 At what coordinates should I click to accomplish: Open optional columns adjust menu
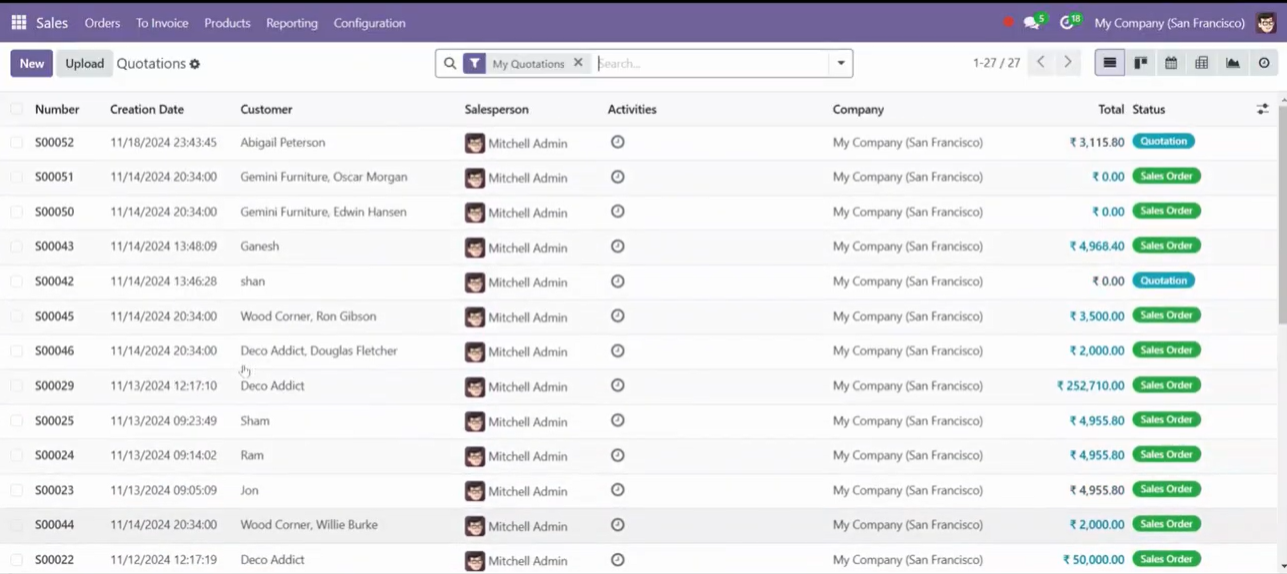pos(1263,109)
